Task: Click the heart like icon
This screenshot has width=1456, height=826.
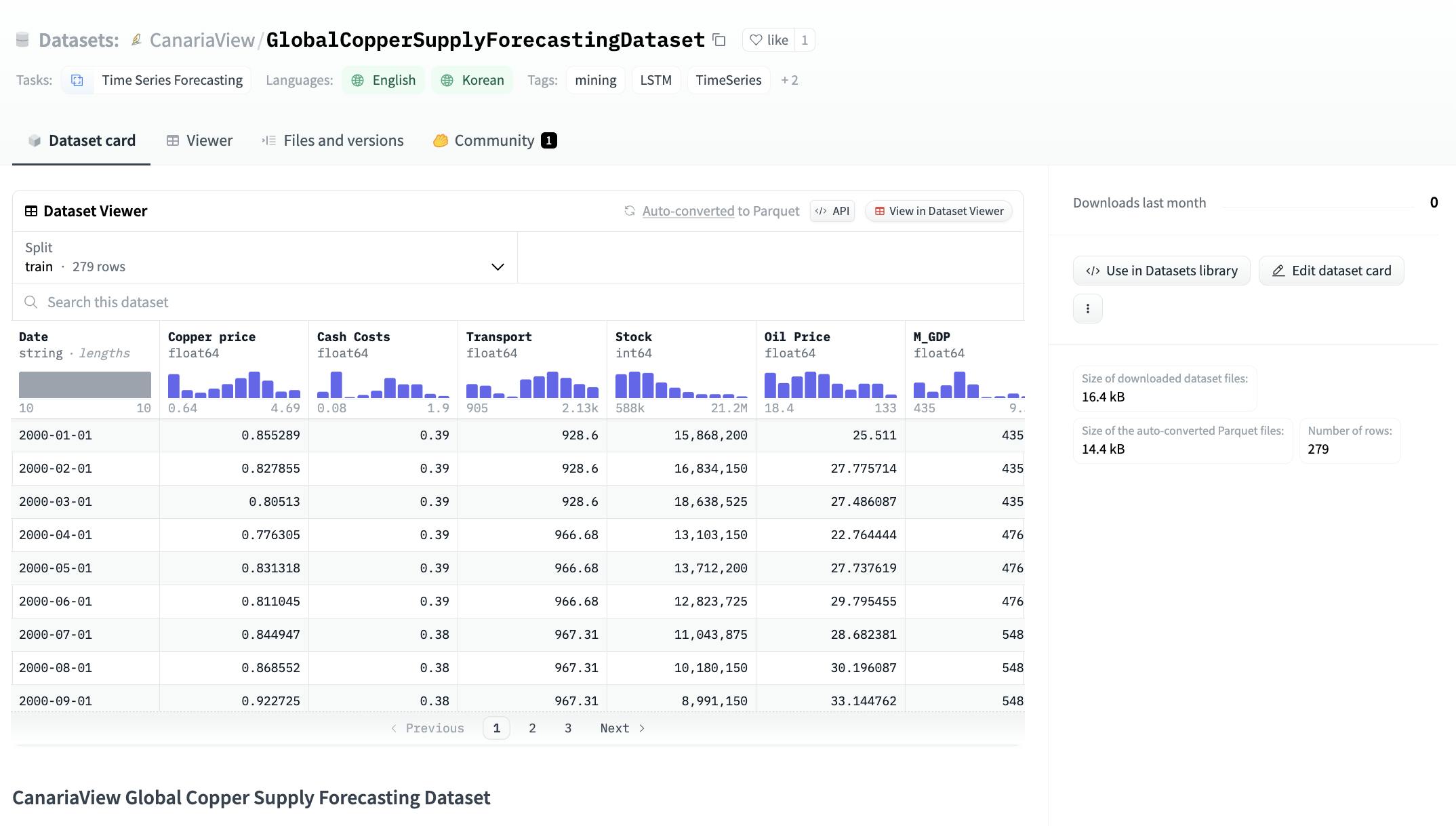Action: 756,40
